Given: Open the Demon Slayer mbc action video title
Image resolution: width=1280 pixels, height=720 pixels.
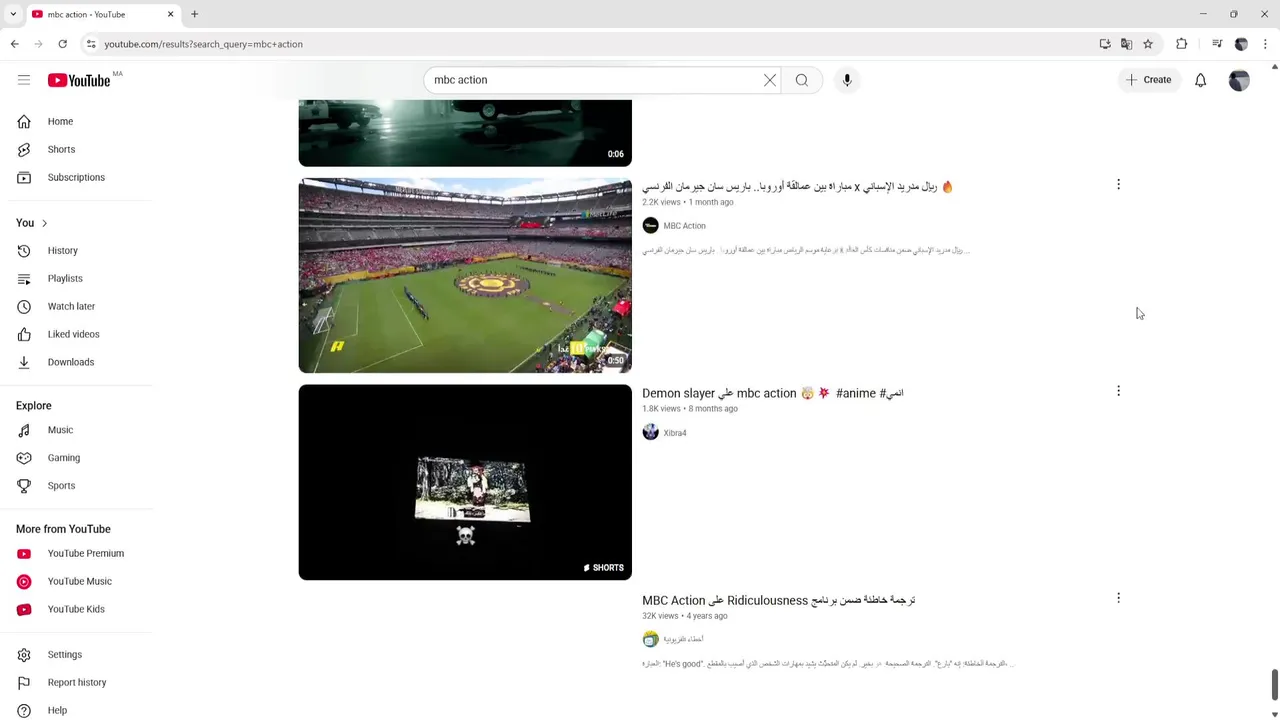Looking at the screenshot, I should tap(773, 393).
